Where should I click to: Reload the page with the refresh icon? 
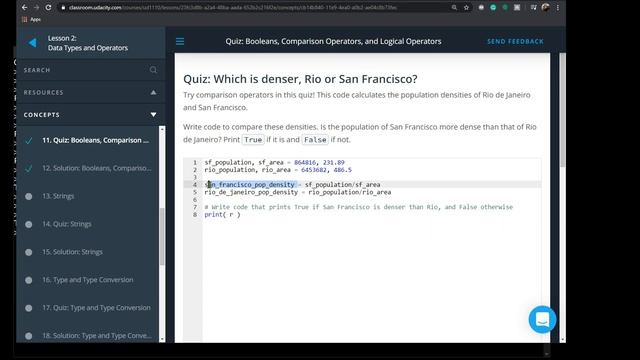tap(48, 7)
